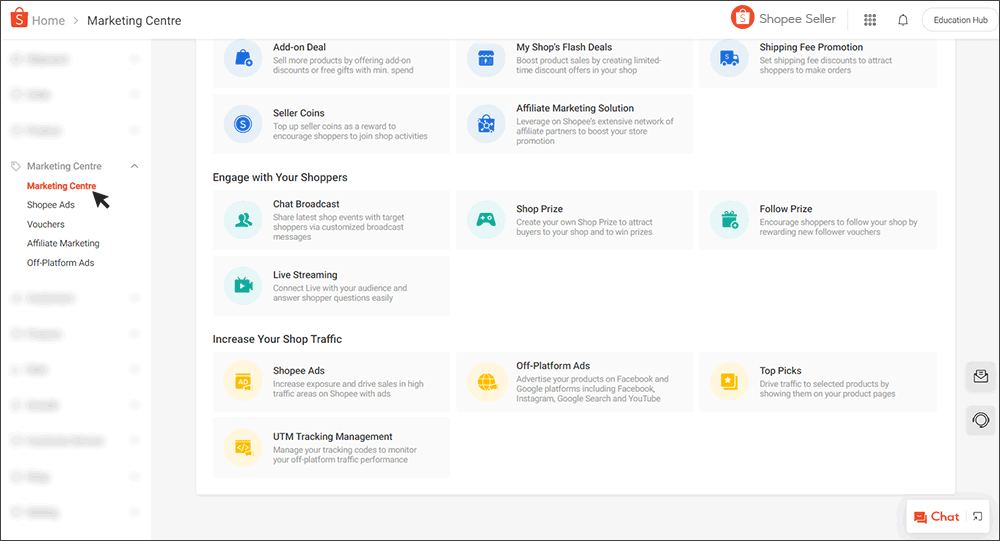Expand the Chat window arrow icon
Screen dimensions: 1000x541
977,517
